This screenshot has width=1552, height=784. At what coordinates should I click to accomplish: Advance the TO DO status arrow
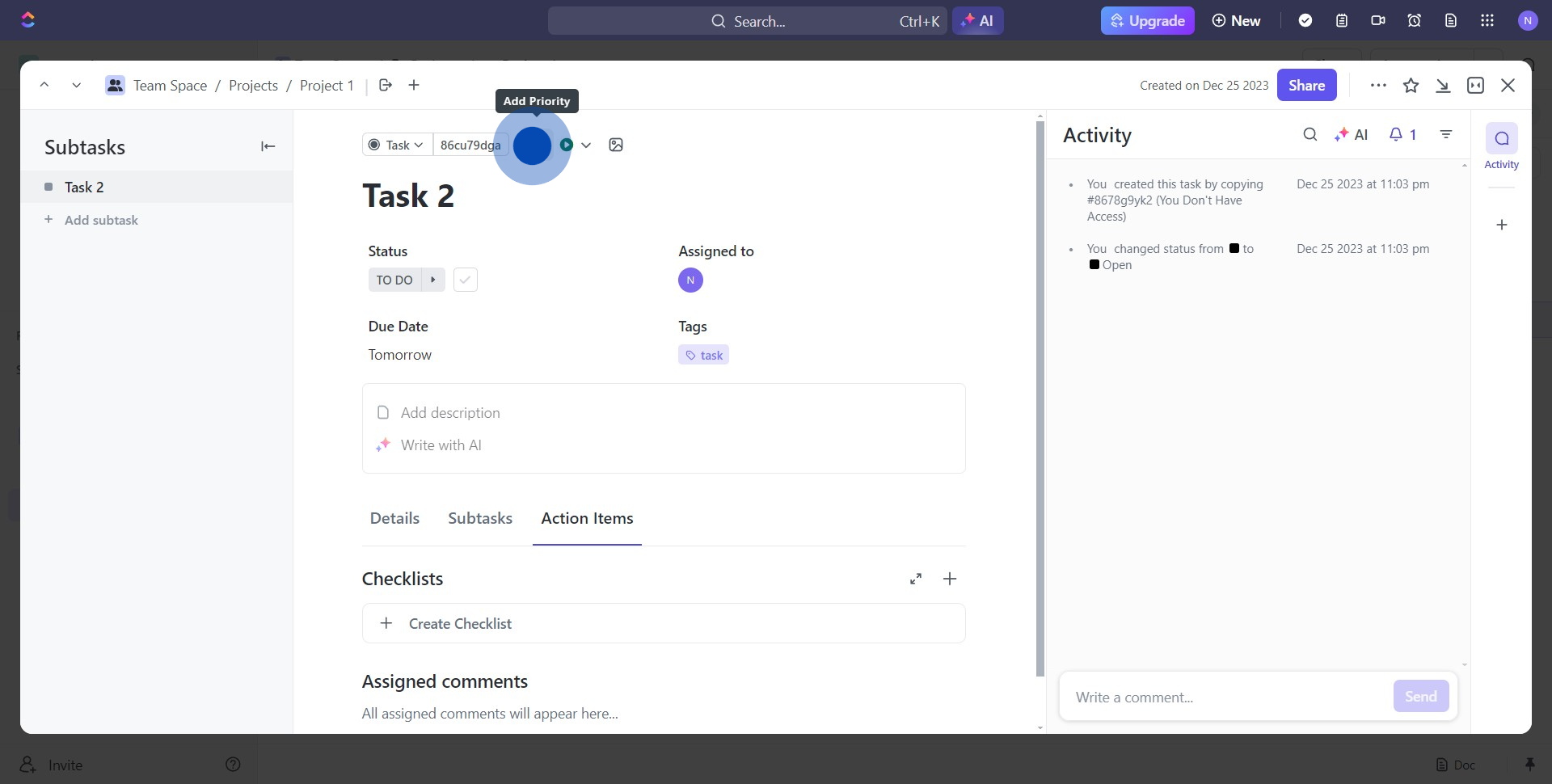[x=433, y=280]
